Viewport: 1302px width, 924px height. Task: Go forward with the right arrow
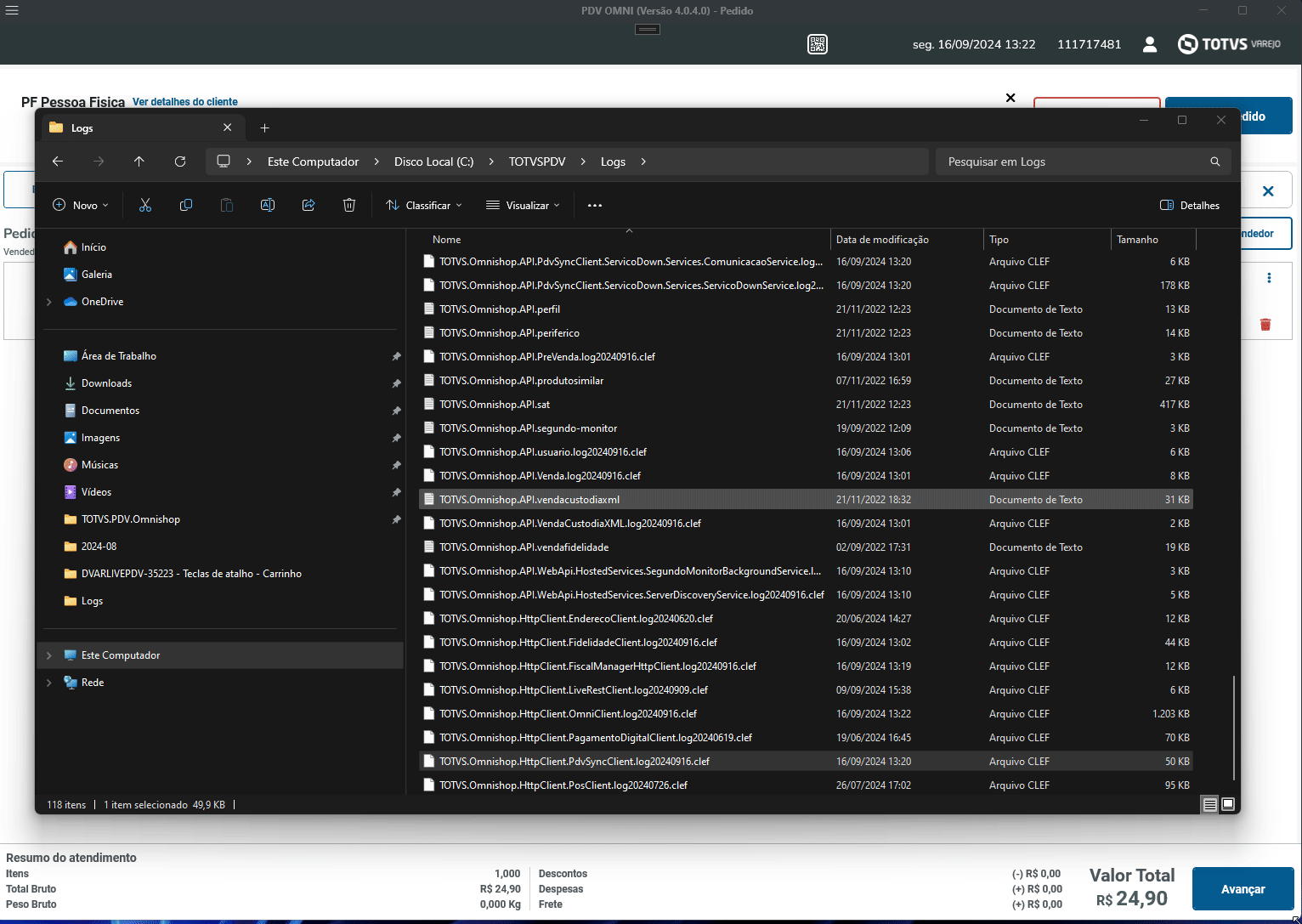(99, 162)
